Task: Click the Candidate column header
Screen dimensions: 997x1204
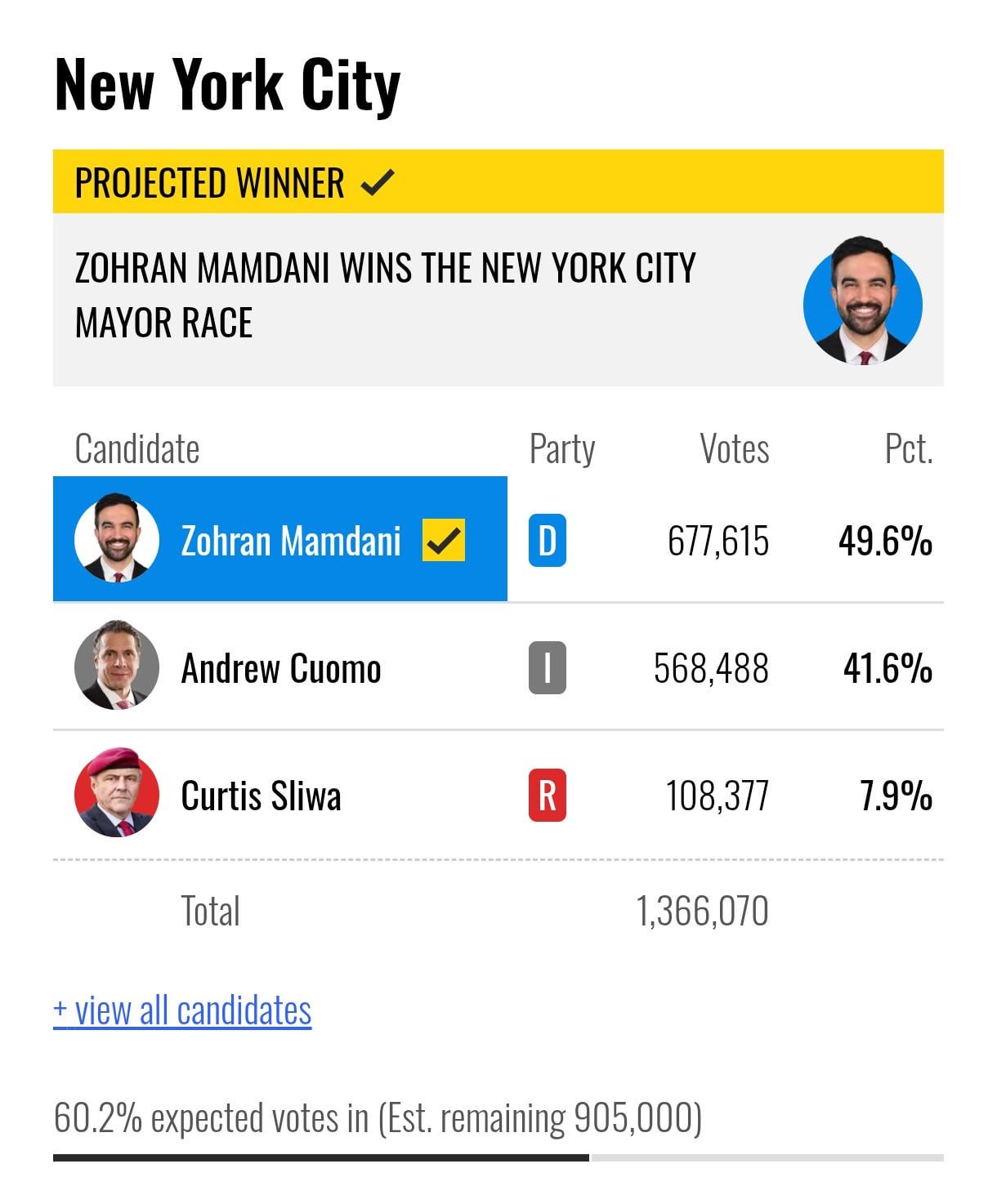Action: [x=137, y=448]
